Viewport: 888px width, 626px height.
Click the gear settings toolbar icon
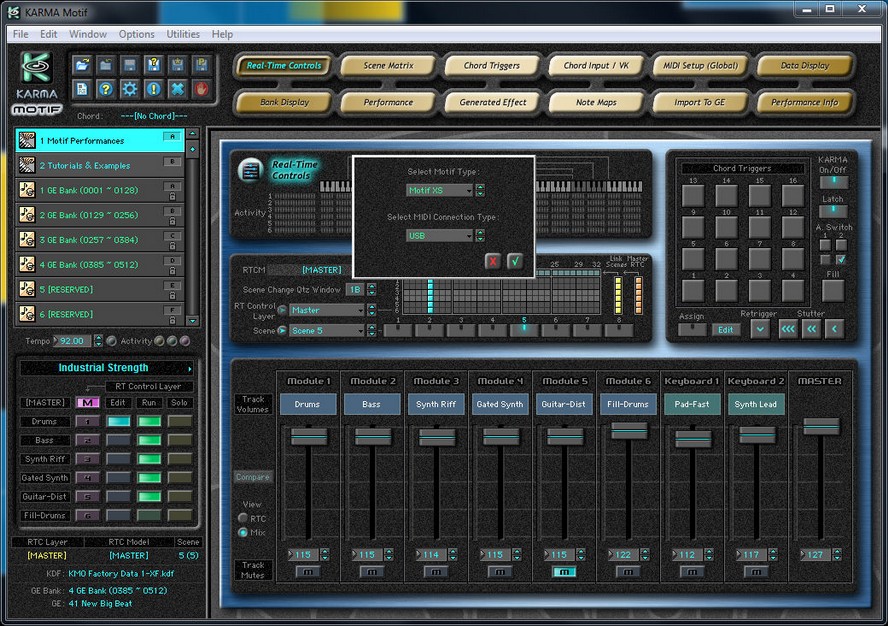130,89
